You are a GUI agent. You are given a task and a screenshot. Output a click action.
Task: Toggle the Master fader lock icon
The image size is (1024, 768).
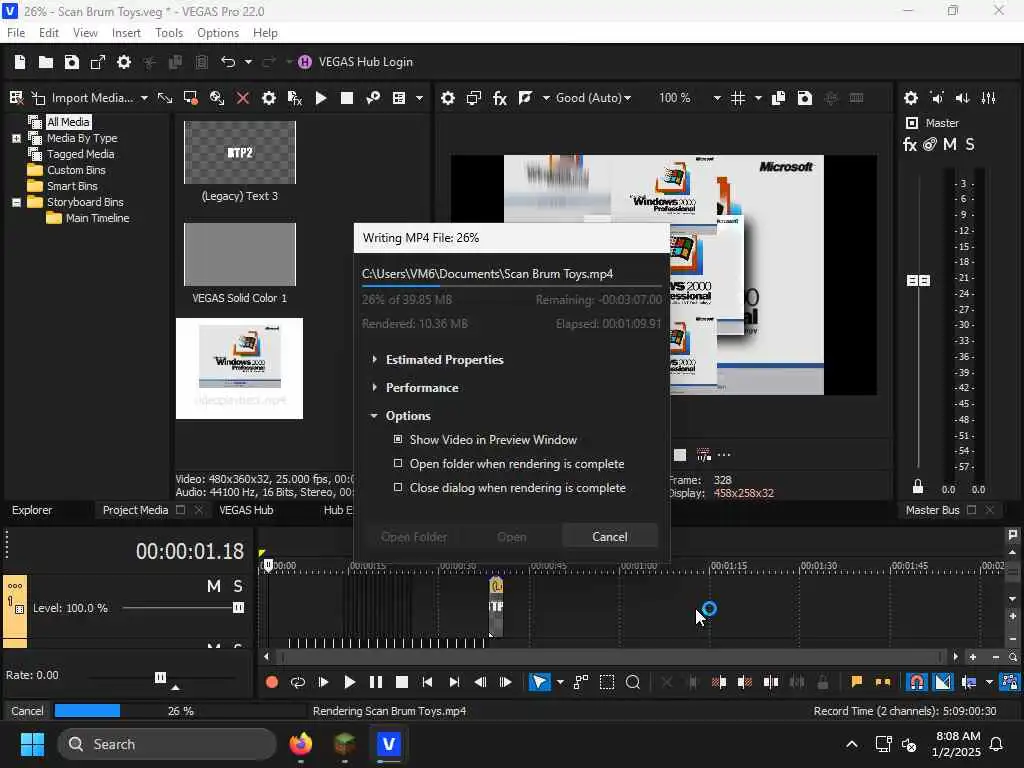point(918,487)
